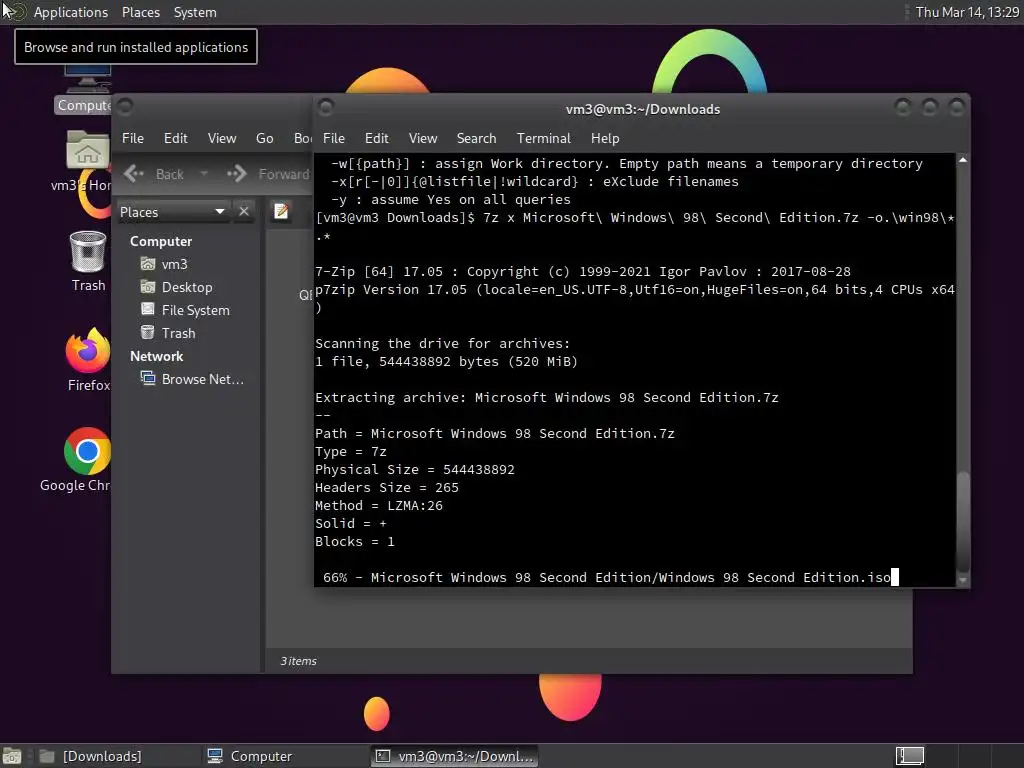Viewport: 1024px width, 768px height.
Task: Open the terminal File menu
Action: tap(334, 138)
